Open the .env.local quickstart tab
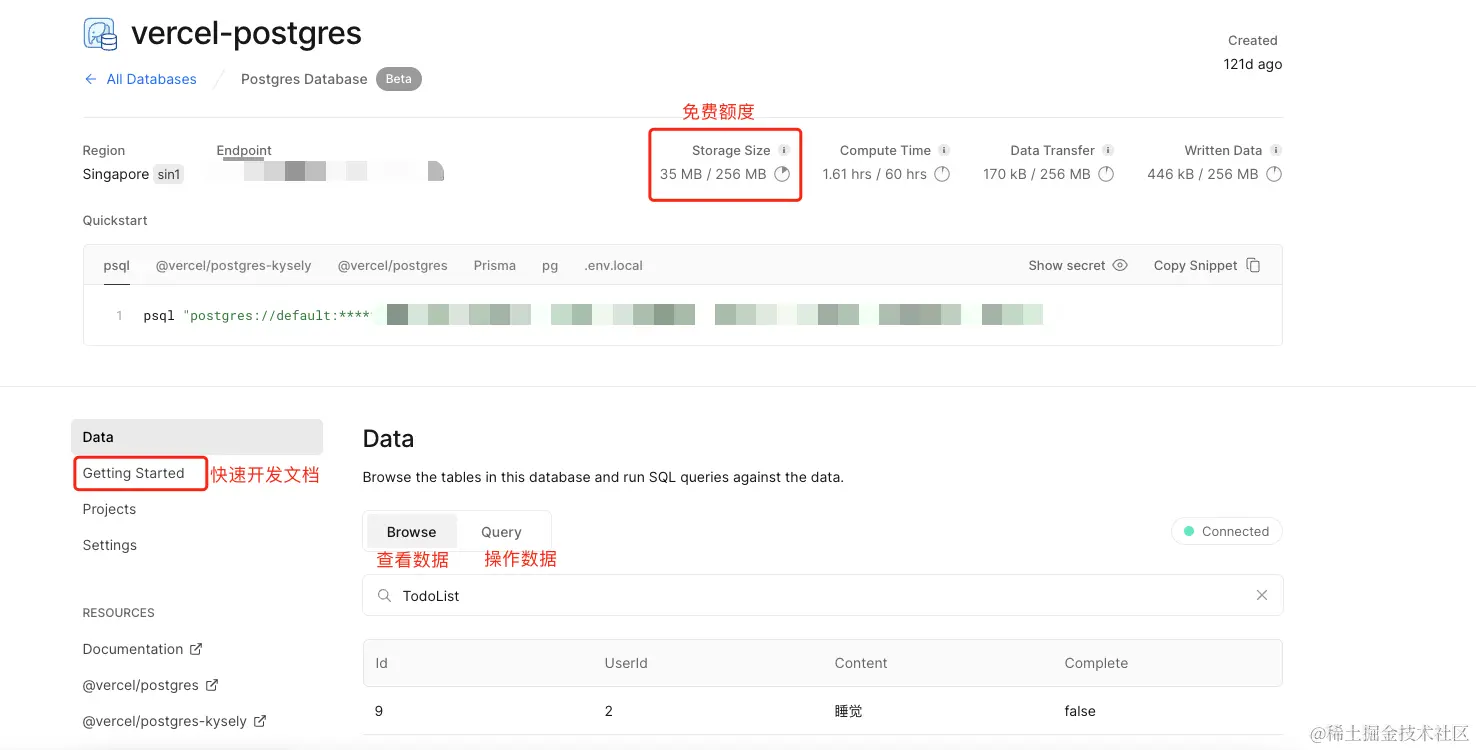This screenshot has height=750, width=1476. 614,265
